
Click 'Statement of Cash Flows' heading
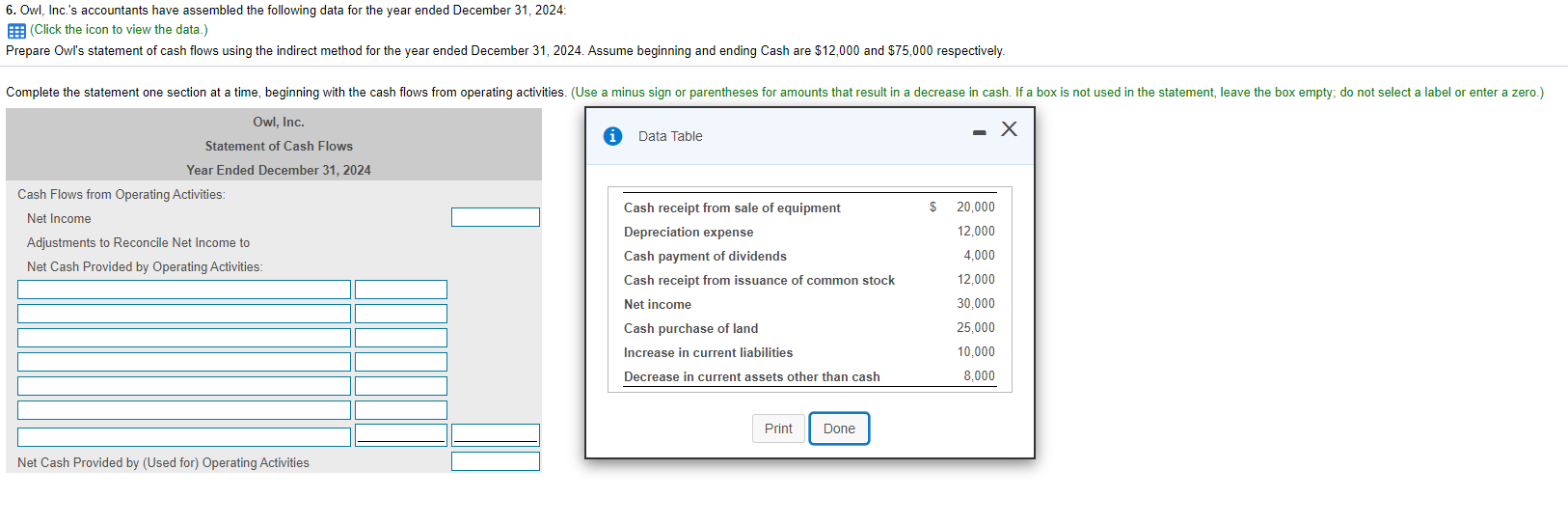[x=279, y=146]
